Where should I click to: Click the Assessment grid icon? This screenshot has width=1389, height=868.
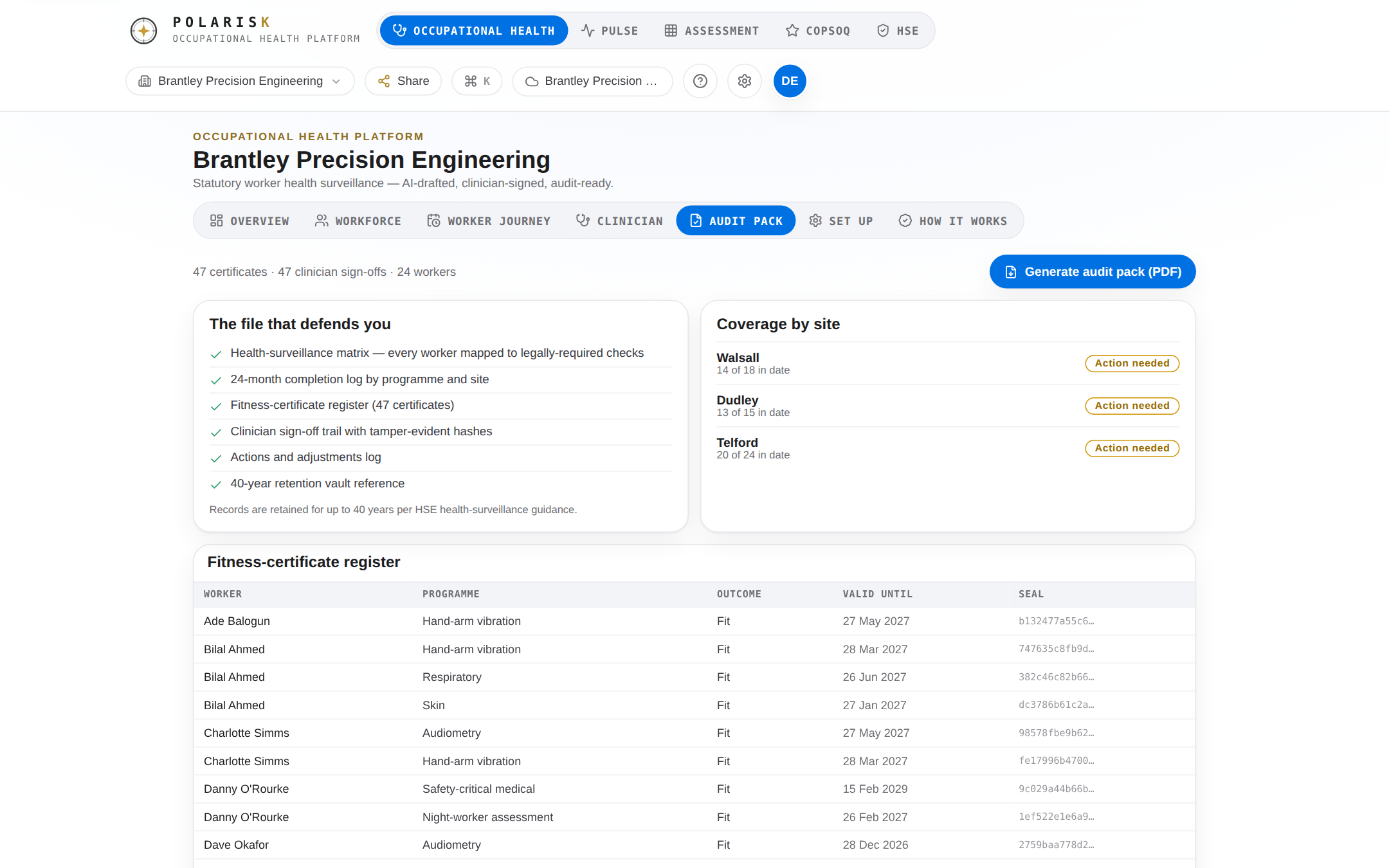671,30
